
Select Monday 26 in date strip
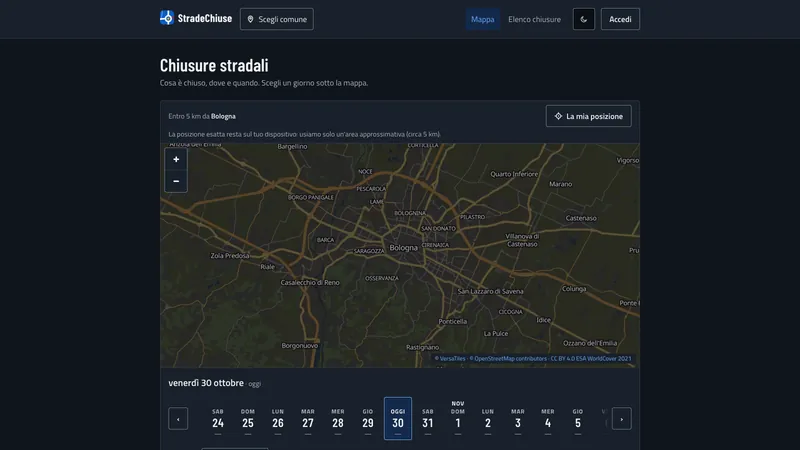pos(278,419)
